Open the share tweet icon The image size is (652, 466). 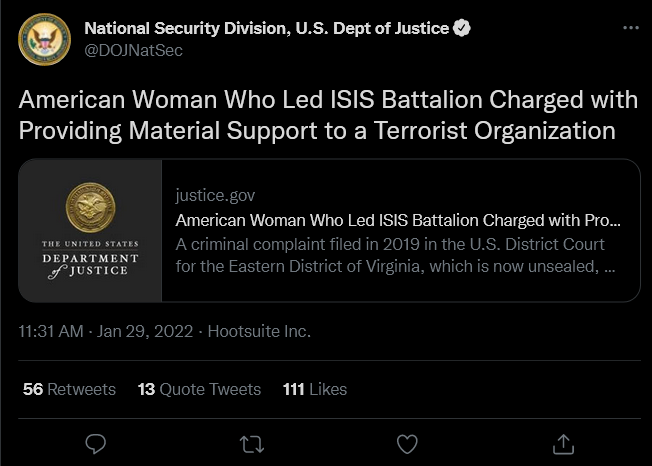(563, 444)
